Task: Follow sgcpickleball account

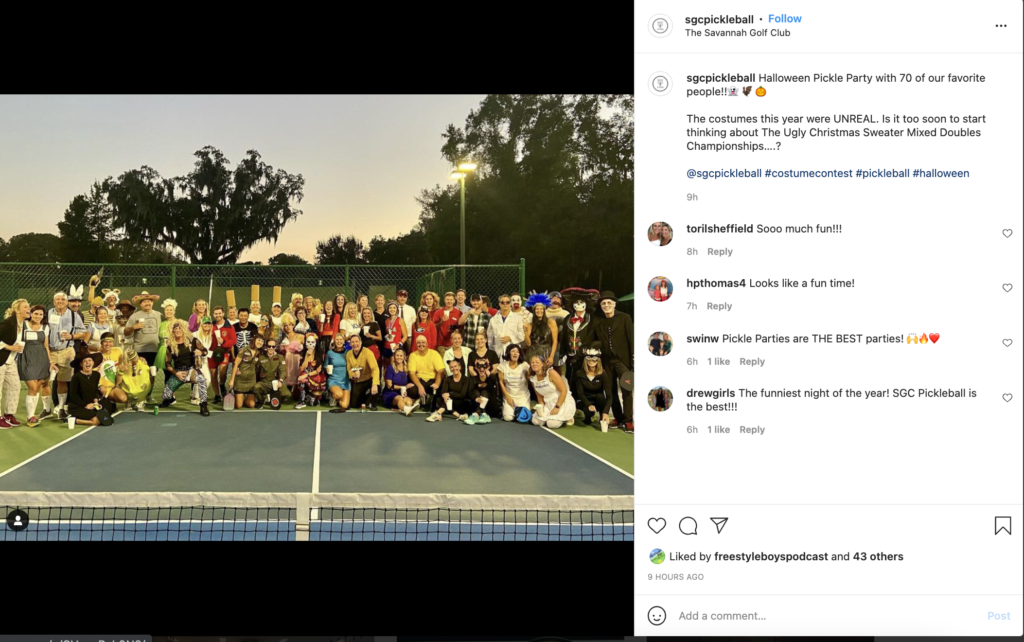Action: click(x=784, y=19)
